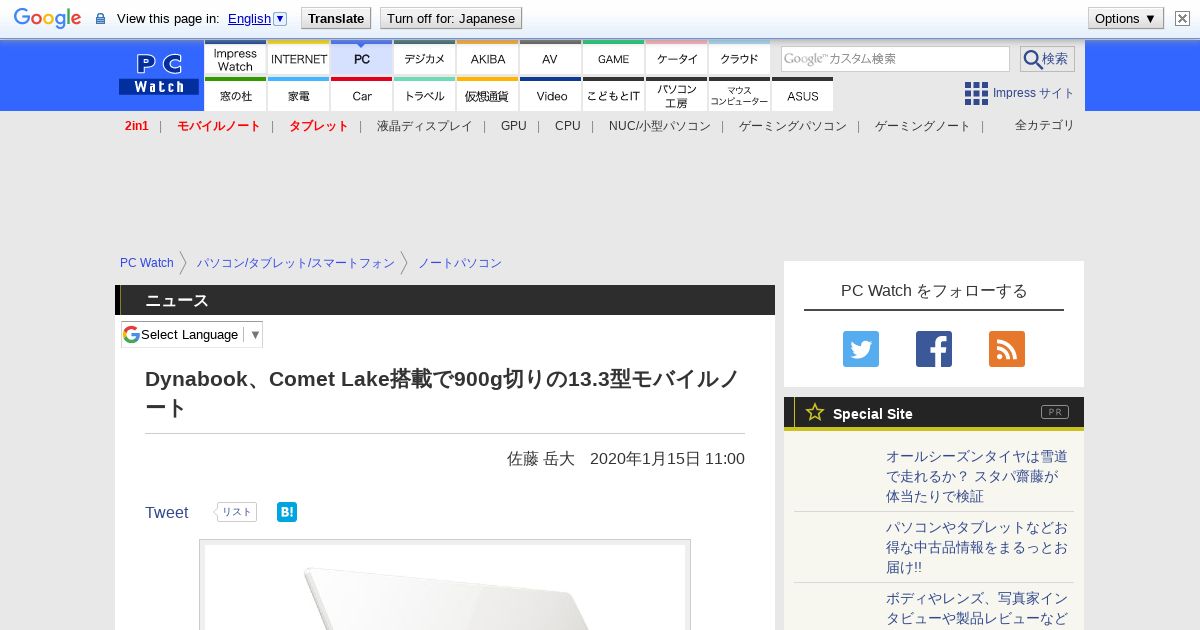Select the PC tab
1200x630 pixels.
click(362, 58)
